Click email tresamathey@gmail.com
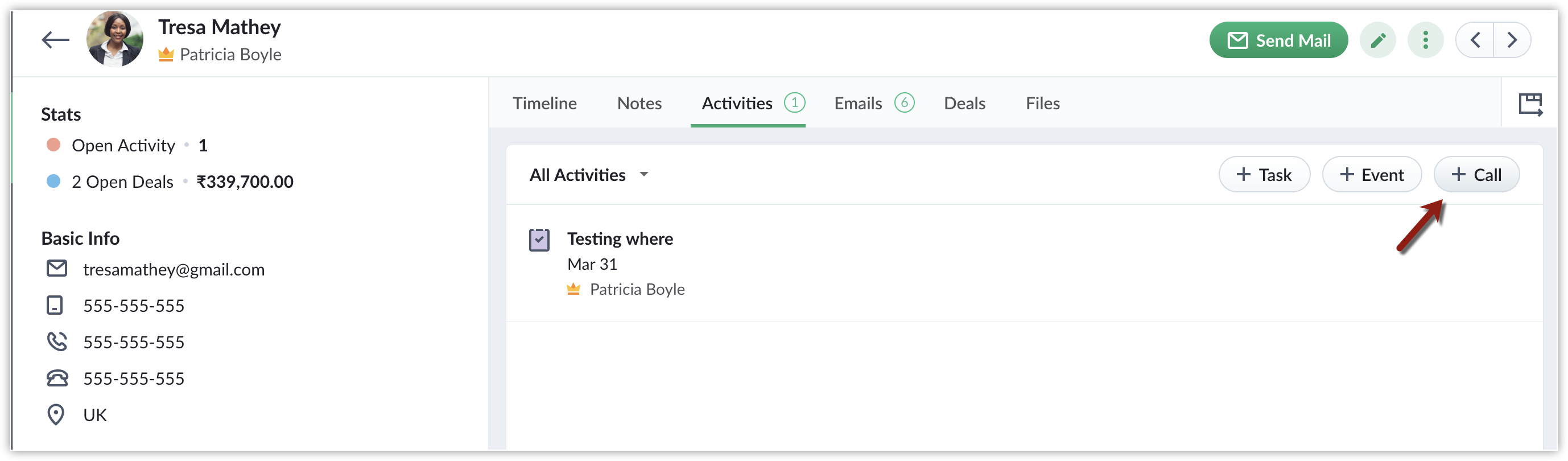The image size is (1568, 461). 174,270
